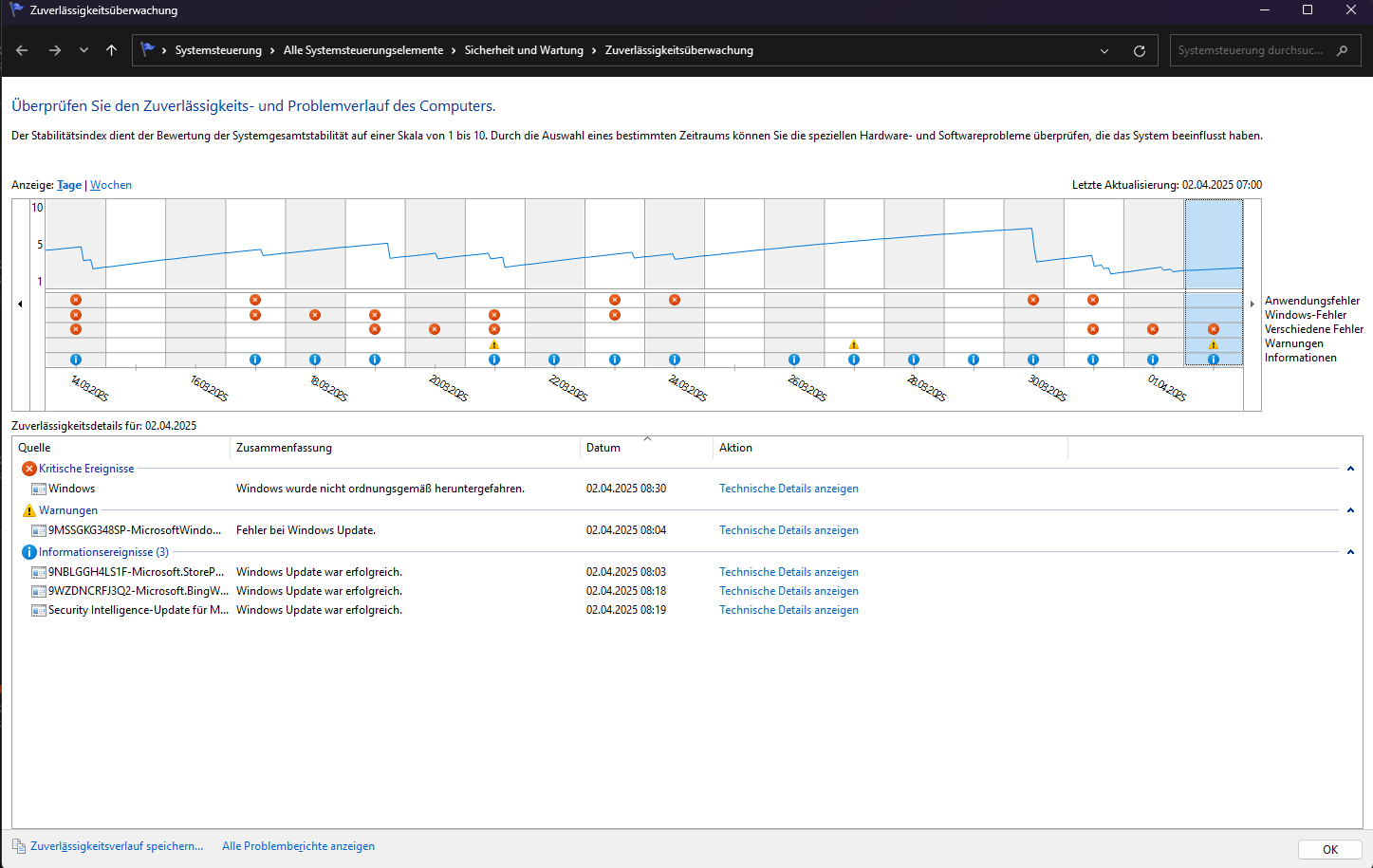Navigate up one level with up arrow
This screenshot has width=1373, height=868.
pyautogui.click(x=112, y=50)
